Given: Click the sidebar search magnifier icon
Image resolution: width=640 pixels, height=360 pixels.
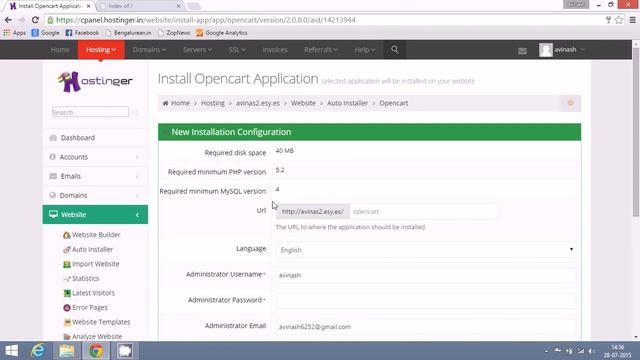Looking at the screenshot, I should tap(136, 112).
